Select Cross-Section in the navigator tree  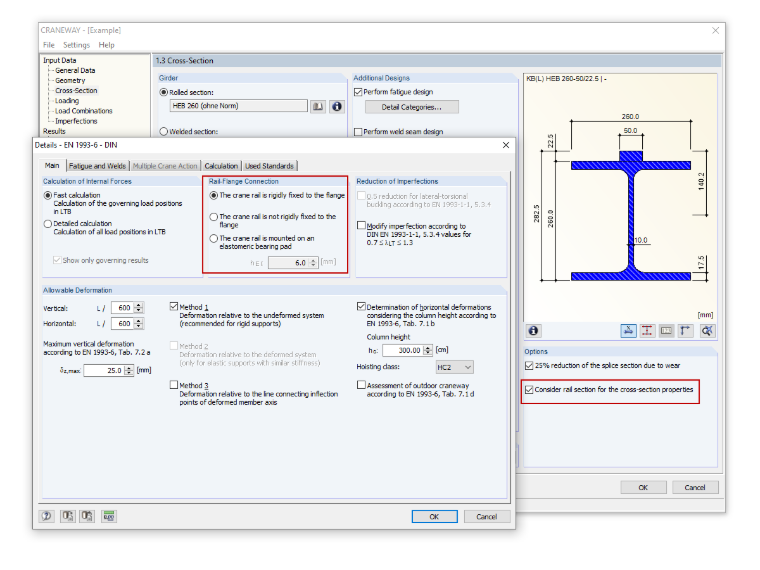(76, 91)
